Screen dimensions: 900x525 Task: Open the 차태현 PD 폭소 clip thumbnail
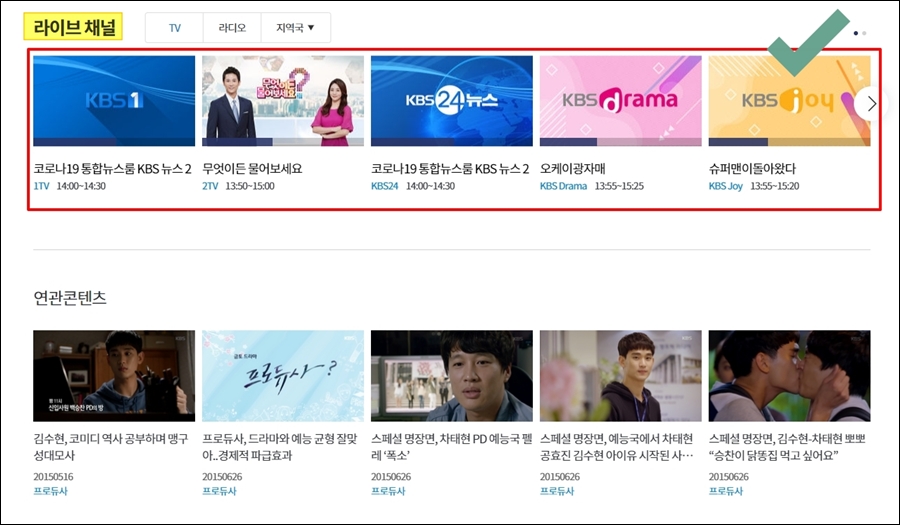coord(452,376)
